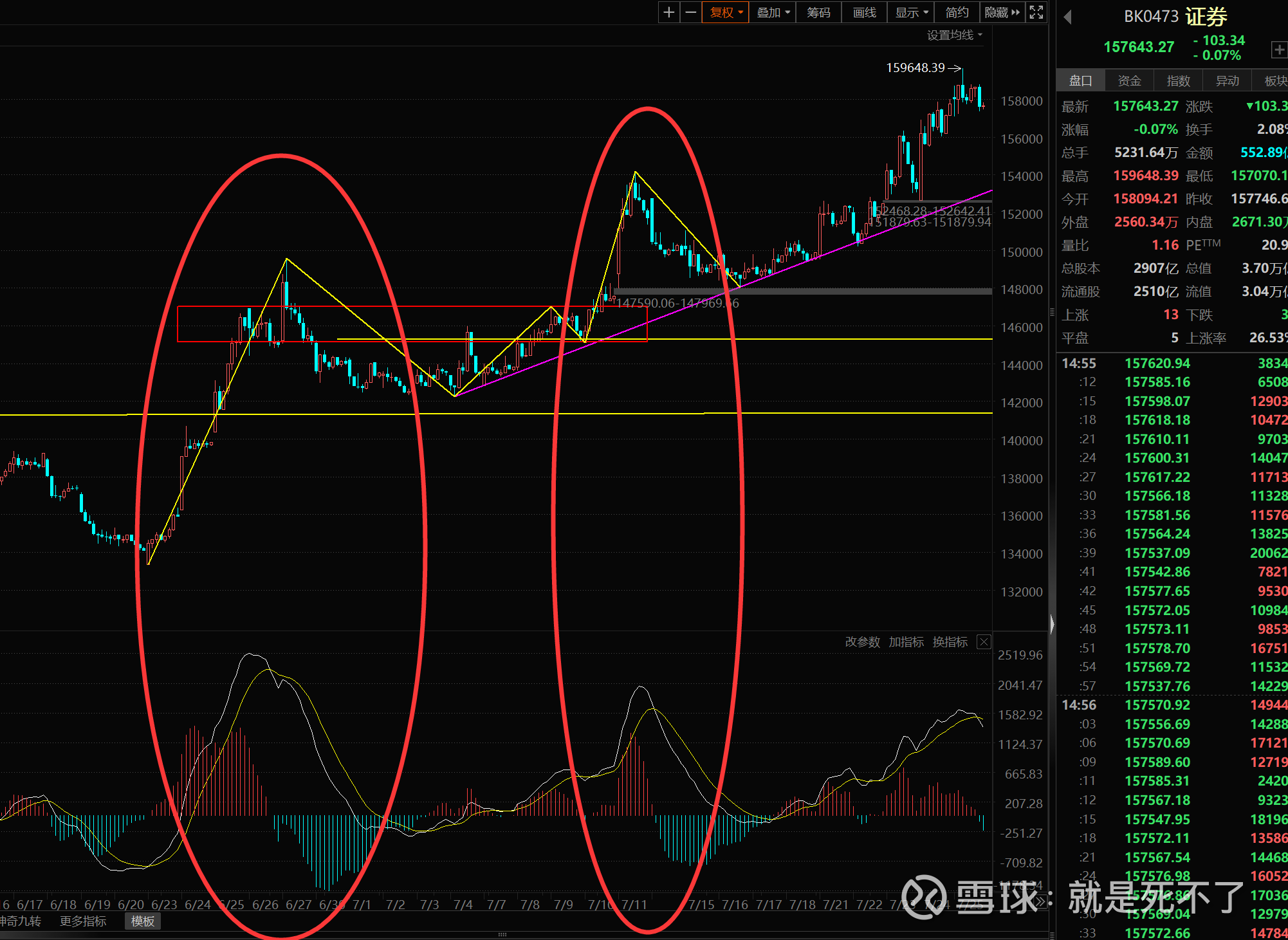The height and width of the screenshot is (940, 1288).
Task: Toggle the 筹码 chip distribution view
Action: click(x=818, y=12)
